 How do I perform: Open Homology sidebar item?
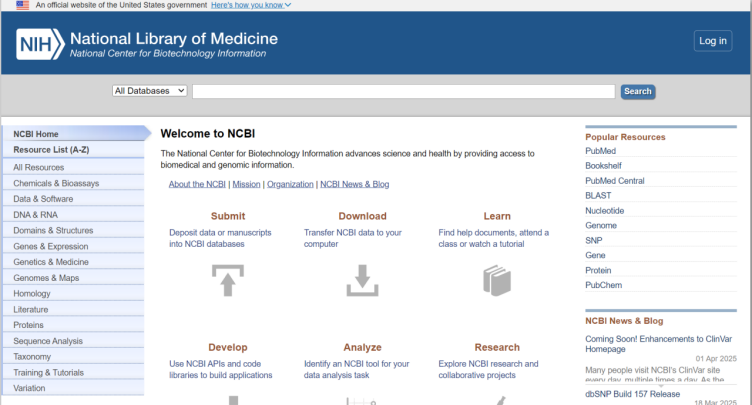pyautogui.click(x=73, y=293)
